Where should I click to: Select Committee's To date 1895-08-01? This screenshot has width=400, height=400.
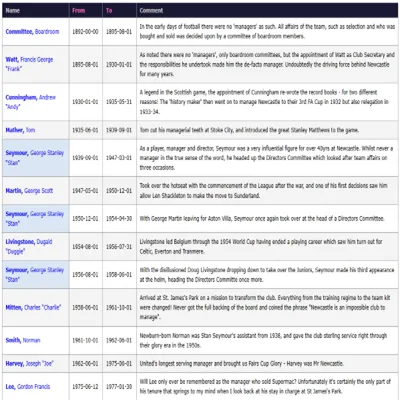[x=119, y=32]
